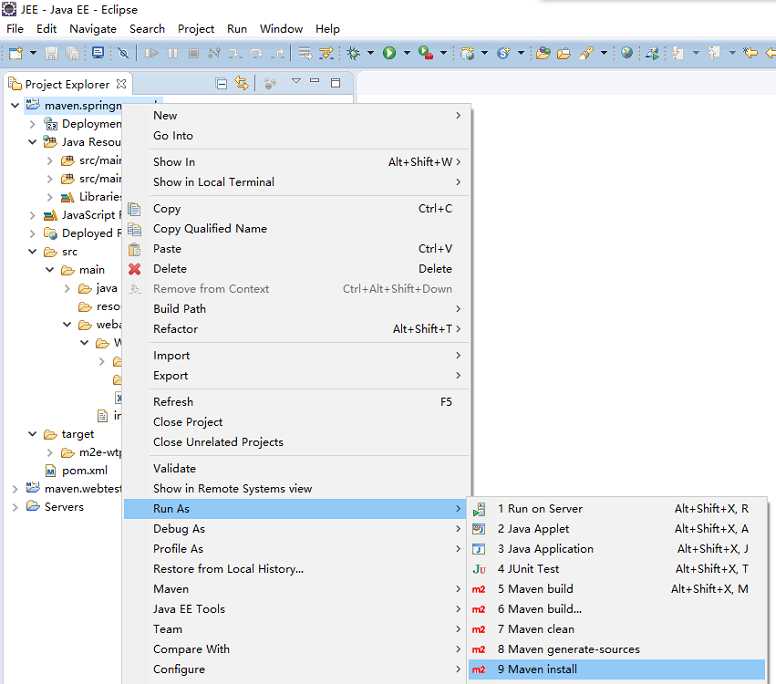Open the Navigate menu

click(93, 29)
